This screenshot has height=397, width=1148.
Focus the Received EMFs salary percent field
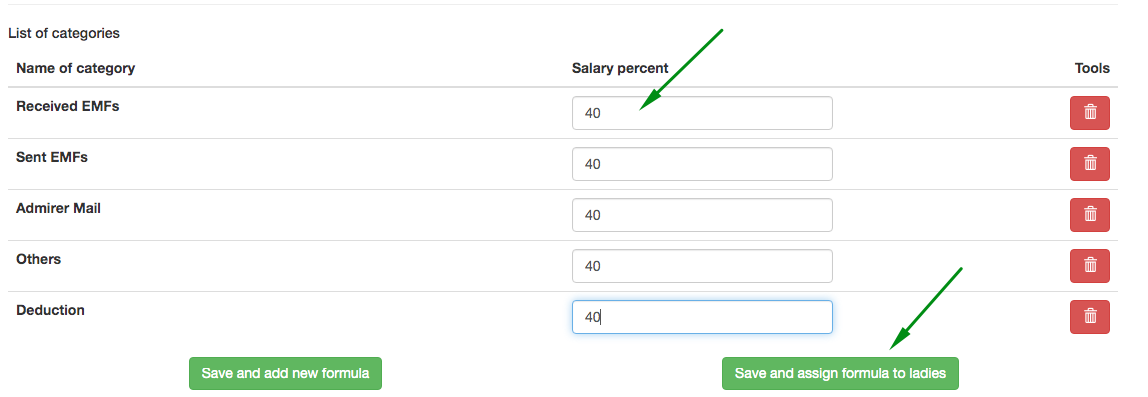pyautogui.click(x=702, y=114)
